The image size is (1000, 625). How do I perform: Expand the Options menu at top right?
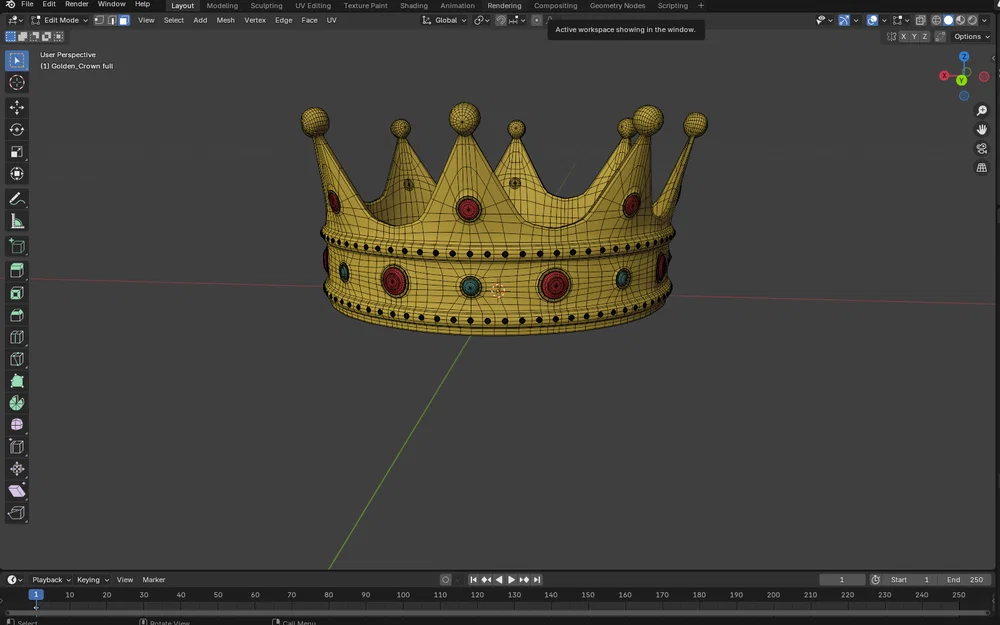[967, 35]
